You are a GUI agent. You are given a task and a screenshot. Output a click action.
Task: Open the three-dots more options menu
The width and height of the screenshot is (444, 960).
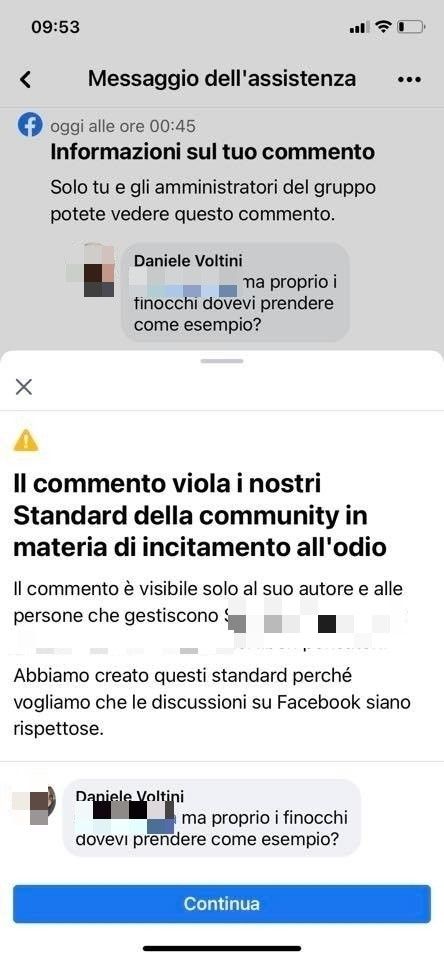click(409, 80)
